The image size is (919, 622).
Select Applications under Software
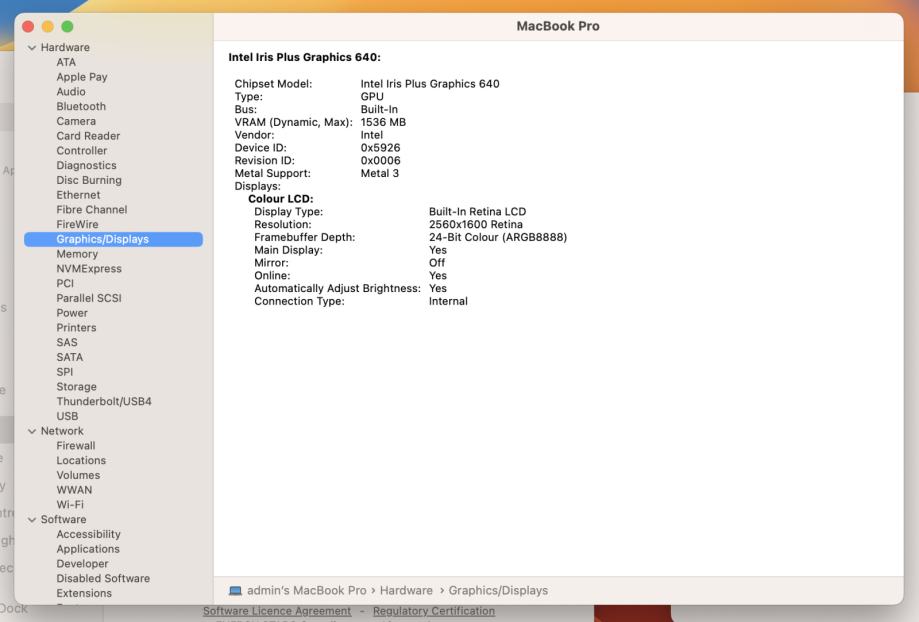point(88,549)
